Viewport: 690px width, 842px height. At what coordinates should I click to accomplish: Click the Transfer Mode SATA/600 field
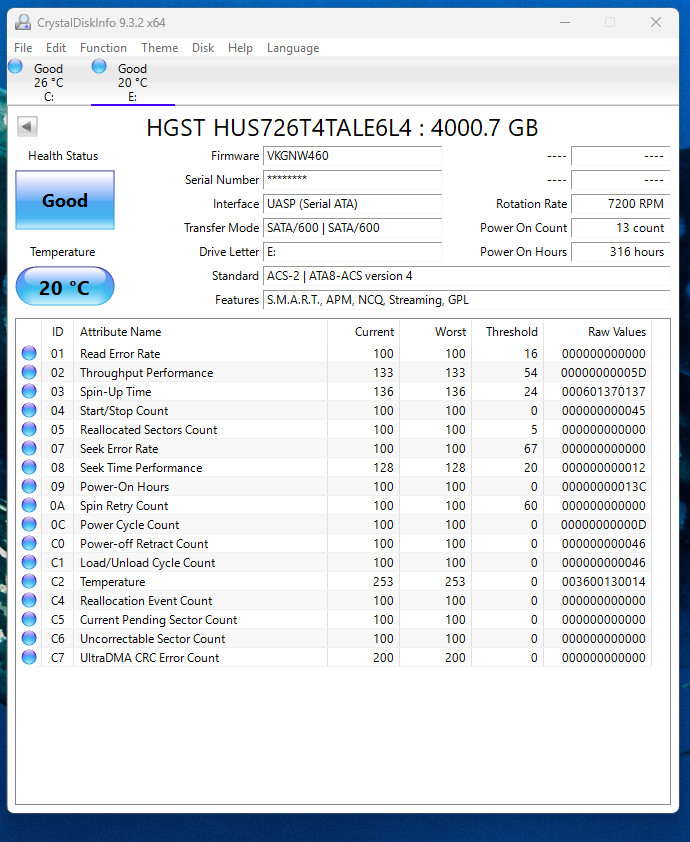click(352, 228)
